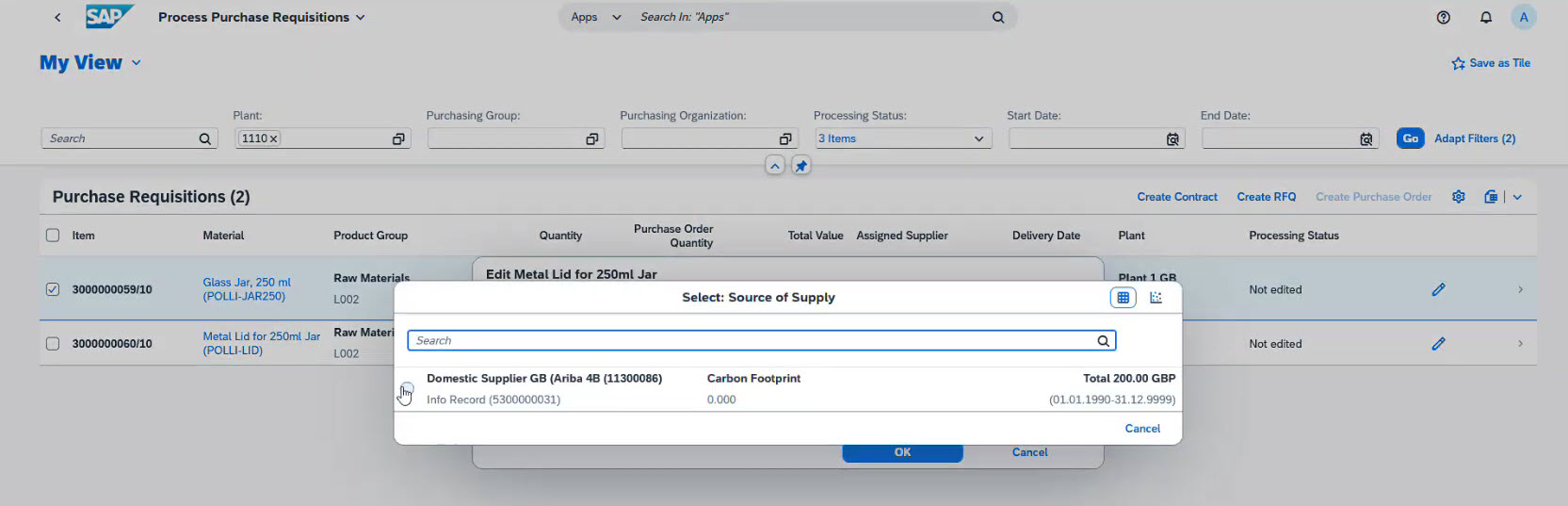Click the Source of Supply search field
Screen dimensions: 1568x506
click(761, 340)
